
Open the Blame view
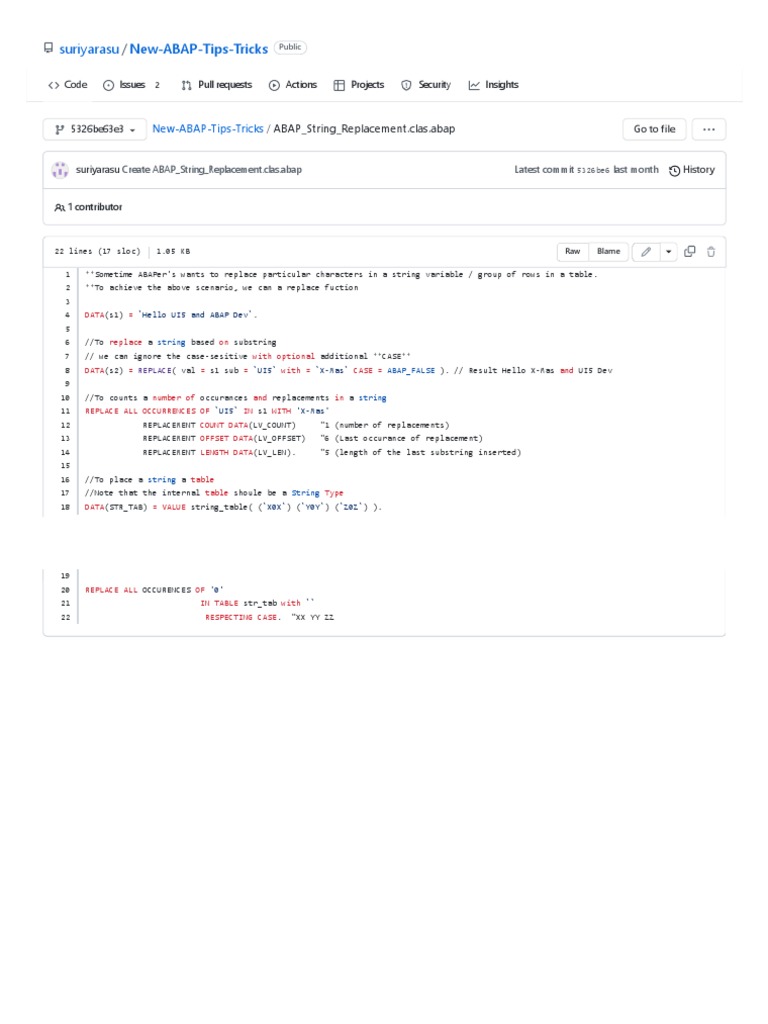[608, 252]
